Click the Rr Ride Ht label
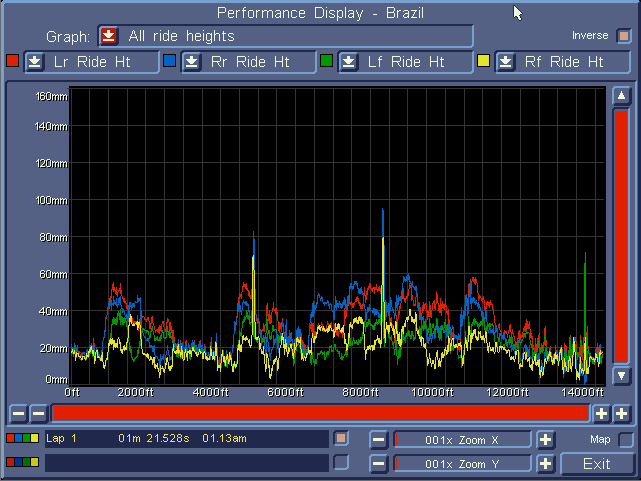The image size is (641, 481). (250, 62)
